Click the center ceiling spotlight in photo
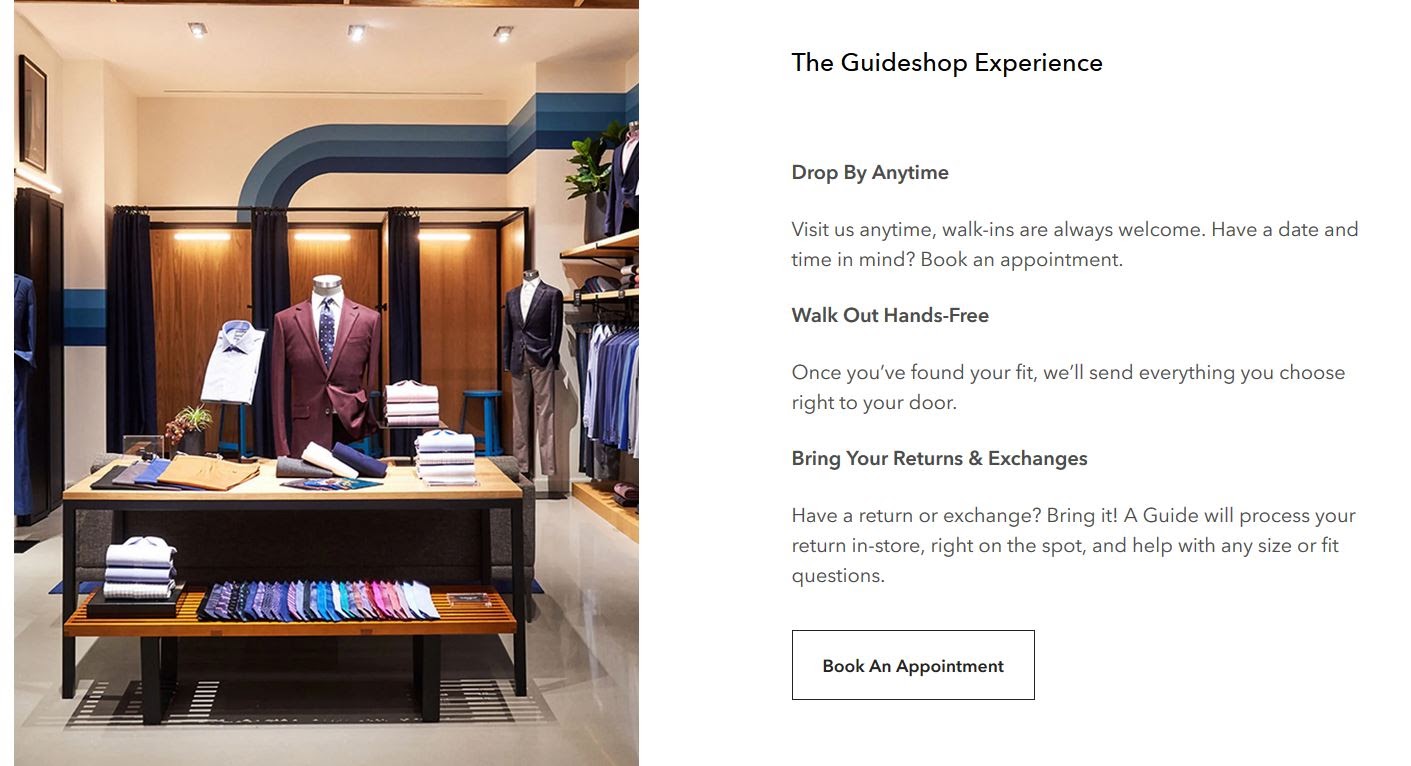This screenshot has width=1411, height=766. (x=356, y=32)
